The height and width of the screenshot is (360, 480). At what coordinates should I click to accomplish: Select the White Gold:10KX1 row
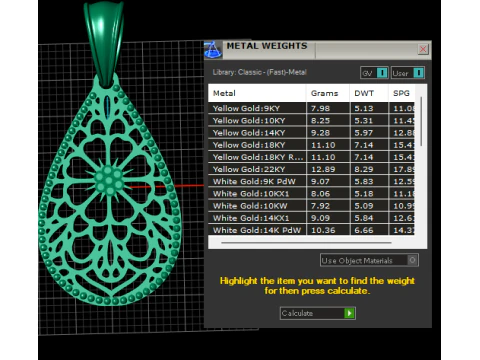click(x=311, y=193)
